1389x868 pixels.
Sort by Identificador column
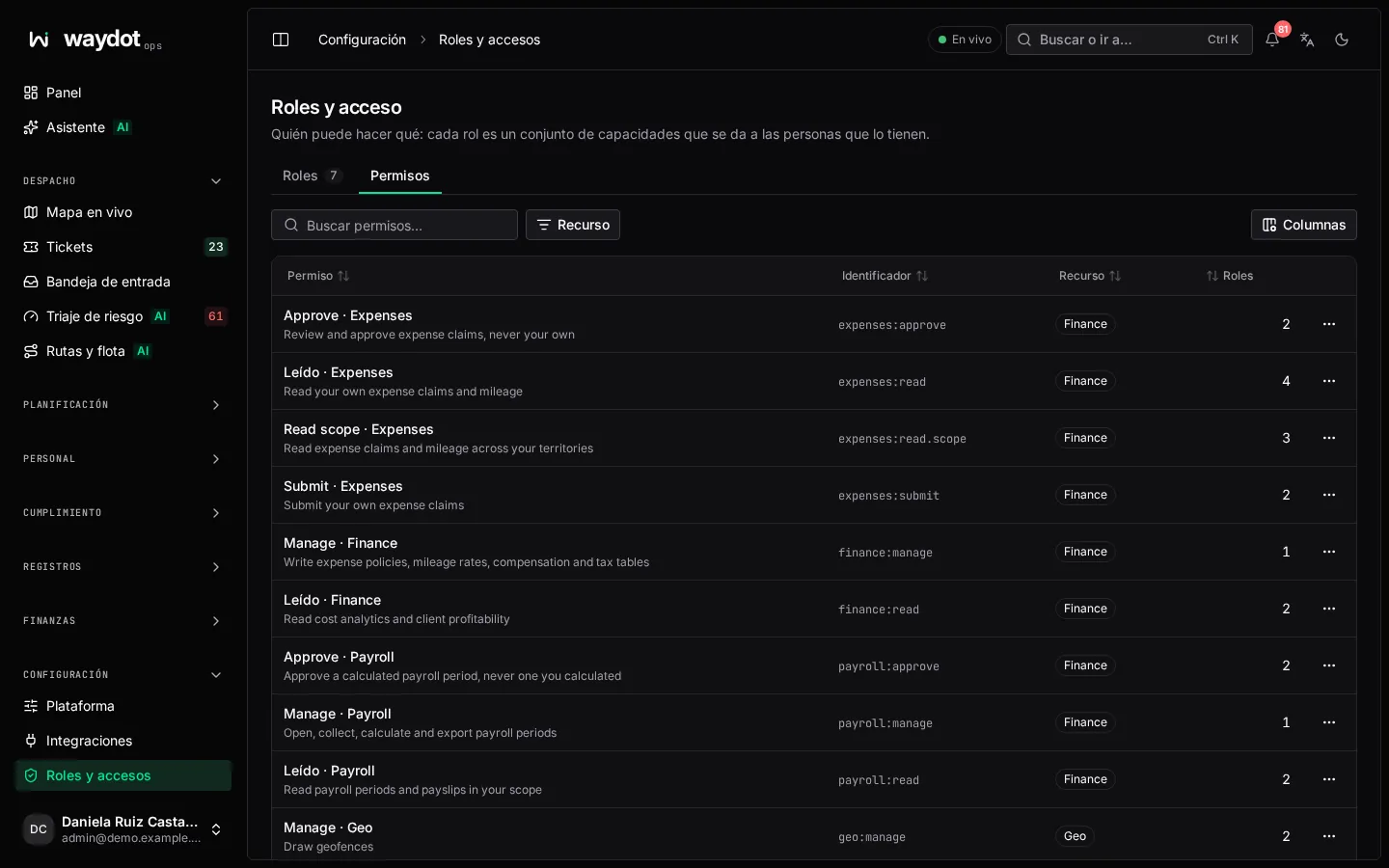click(885, 276)
